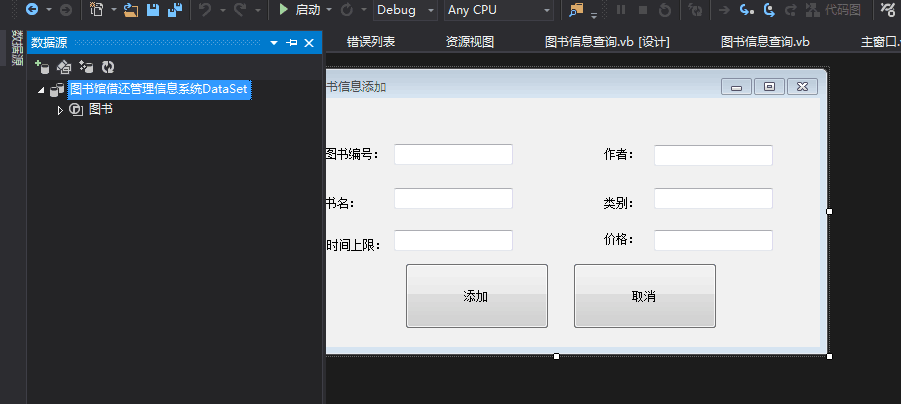Click the refresh icon next to 启动
This screenshot has height=404, width=901.
click(x=346, y=10)
